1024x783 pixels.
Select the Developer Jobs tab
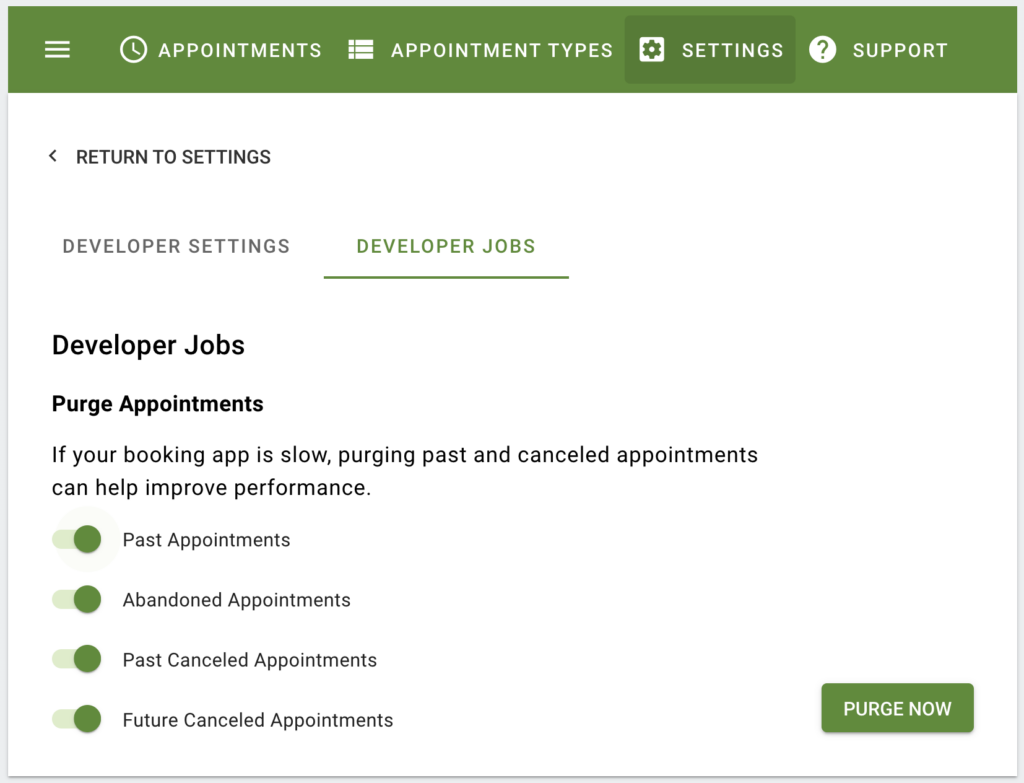[x=446, y=246]
